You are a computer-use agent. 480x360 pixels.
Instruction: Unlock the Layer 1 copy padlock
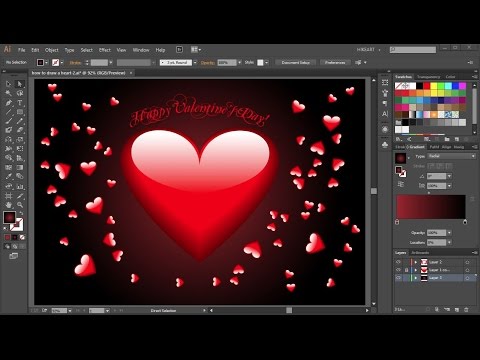tap(406, 270)
